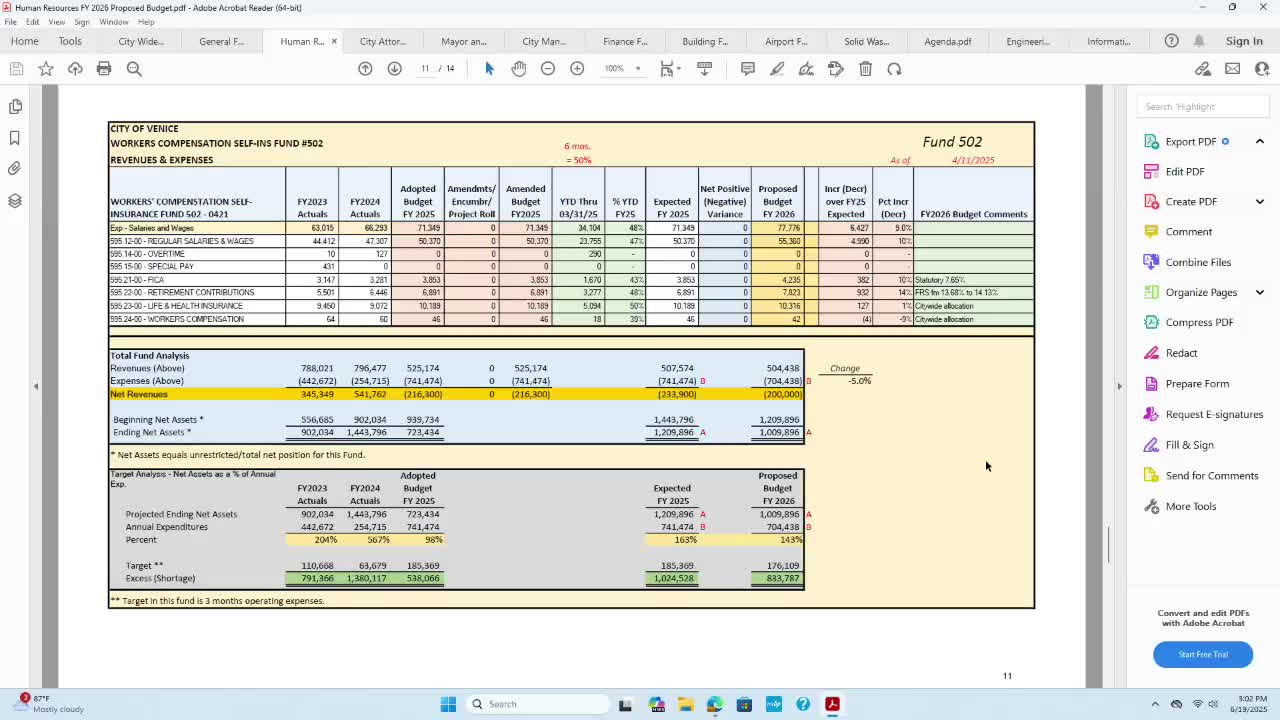Open the sign document tool
Viewport: 1280px width, 720px height.
click(x=806, y=68)
